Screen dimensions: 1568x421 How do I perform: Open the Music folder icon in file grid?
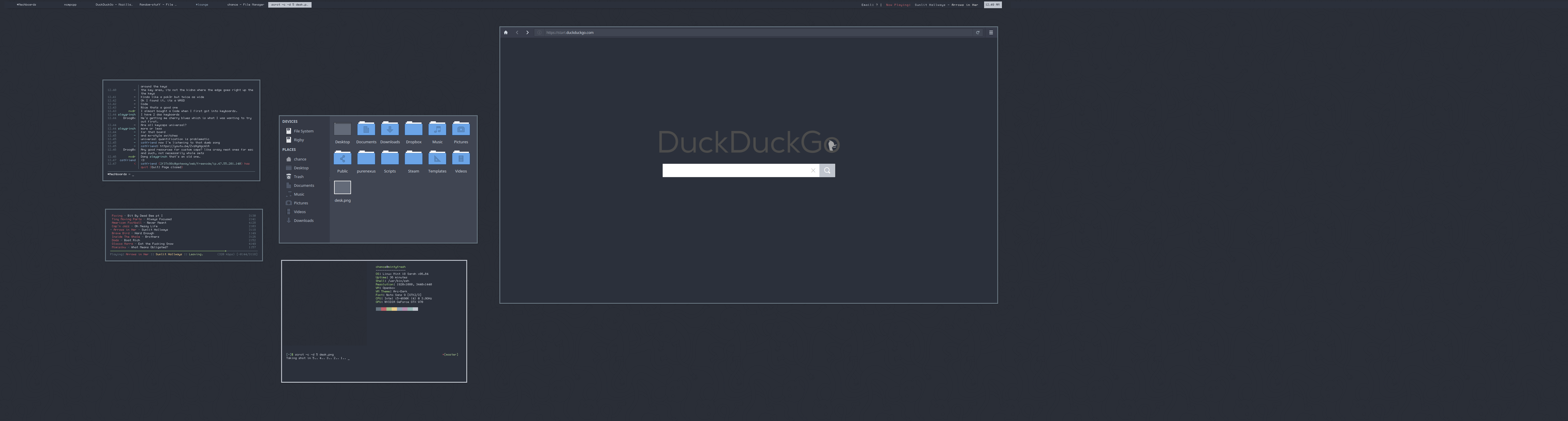[437, 129]
